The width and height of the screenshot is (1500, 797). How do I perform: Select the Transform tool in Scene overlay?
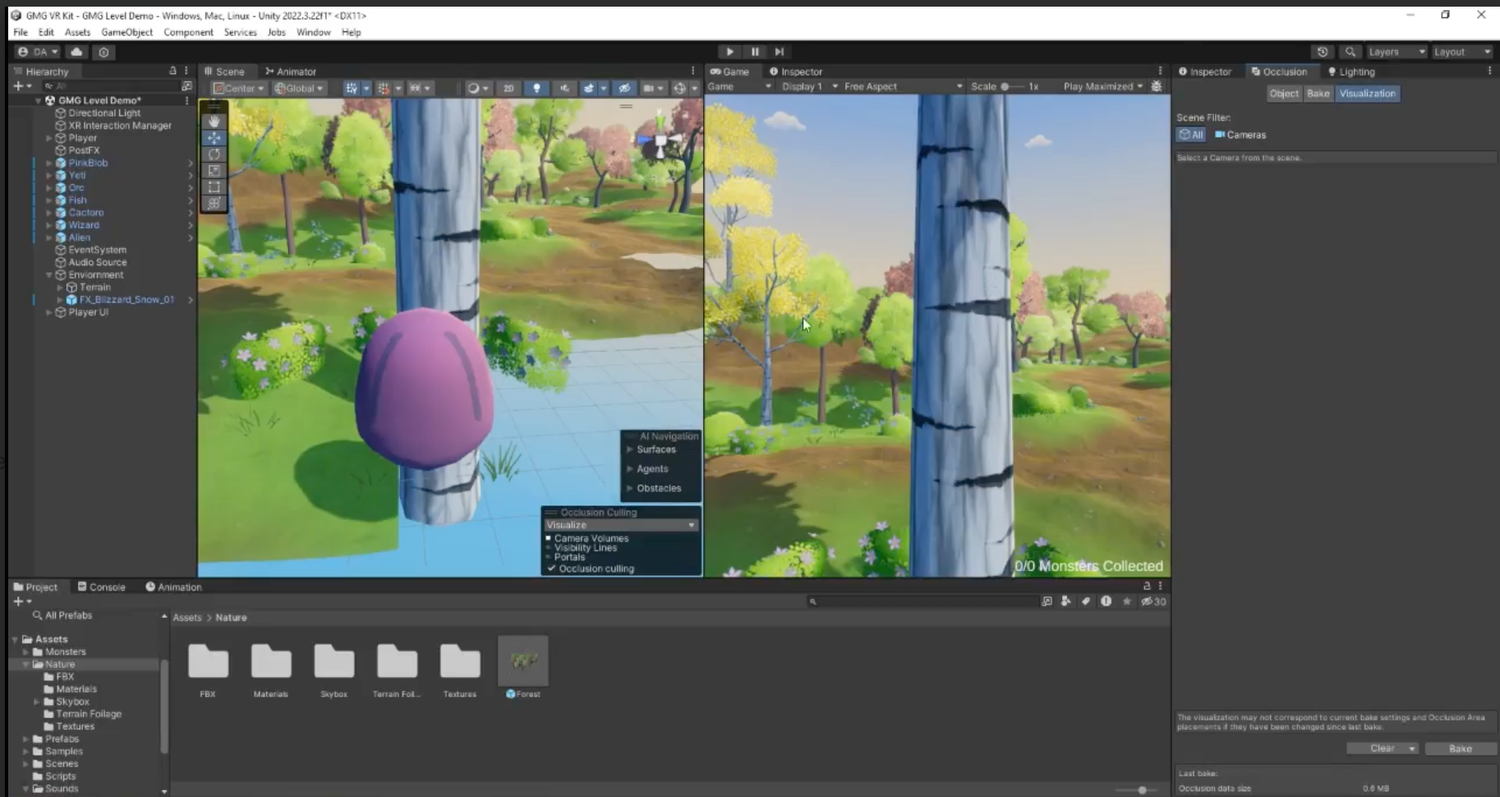pyautogui.click(x=214, y=203)
